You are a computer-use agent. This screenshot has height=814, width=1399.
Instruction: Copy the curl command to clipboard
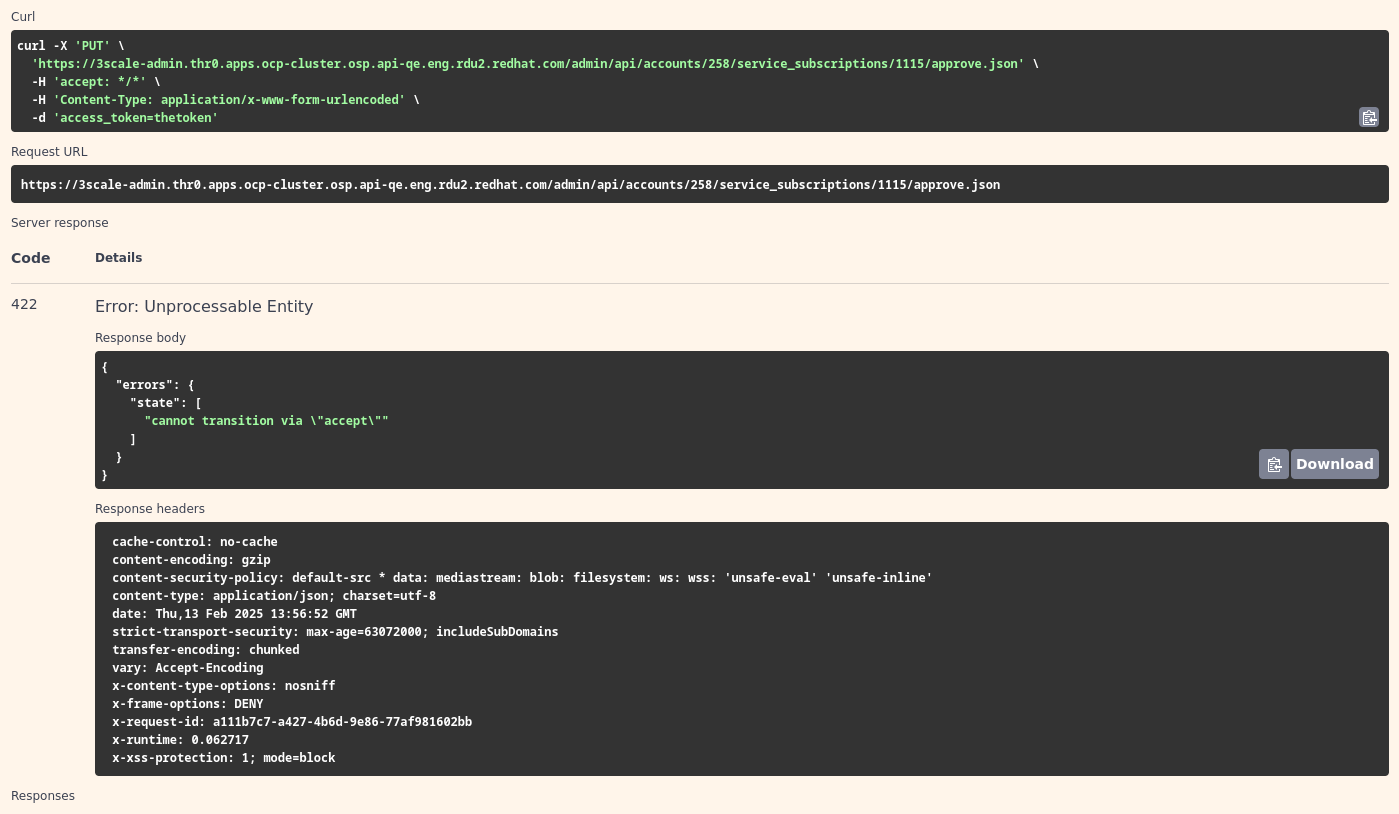tap(1368, 117)
